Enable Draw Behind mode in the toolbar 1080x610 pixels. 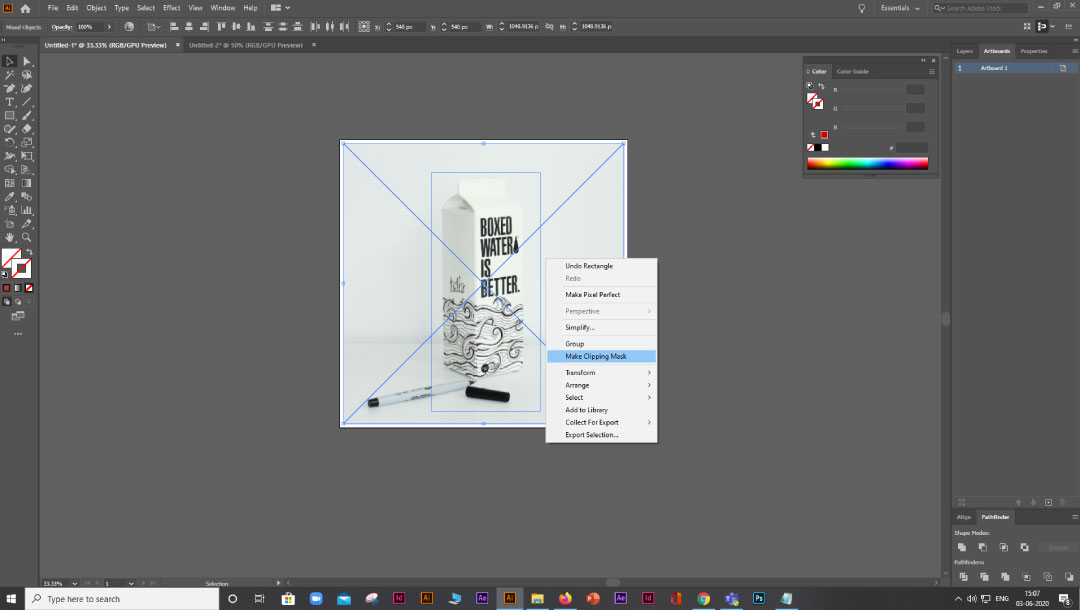18,302
